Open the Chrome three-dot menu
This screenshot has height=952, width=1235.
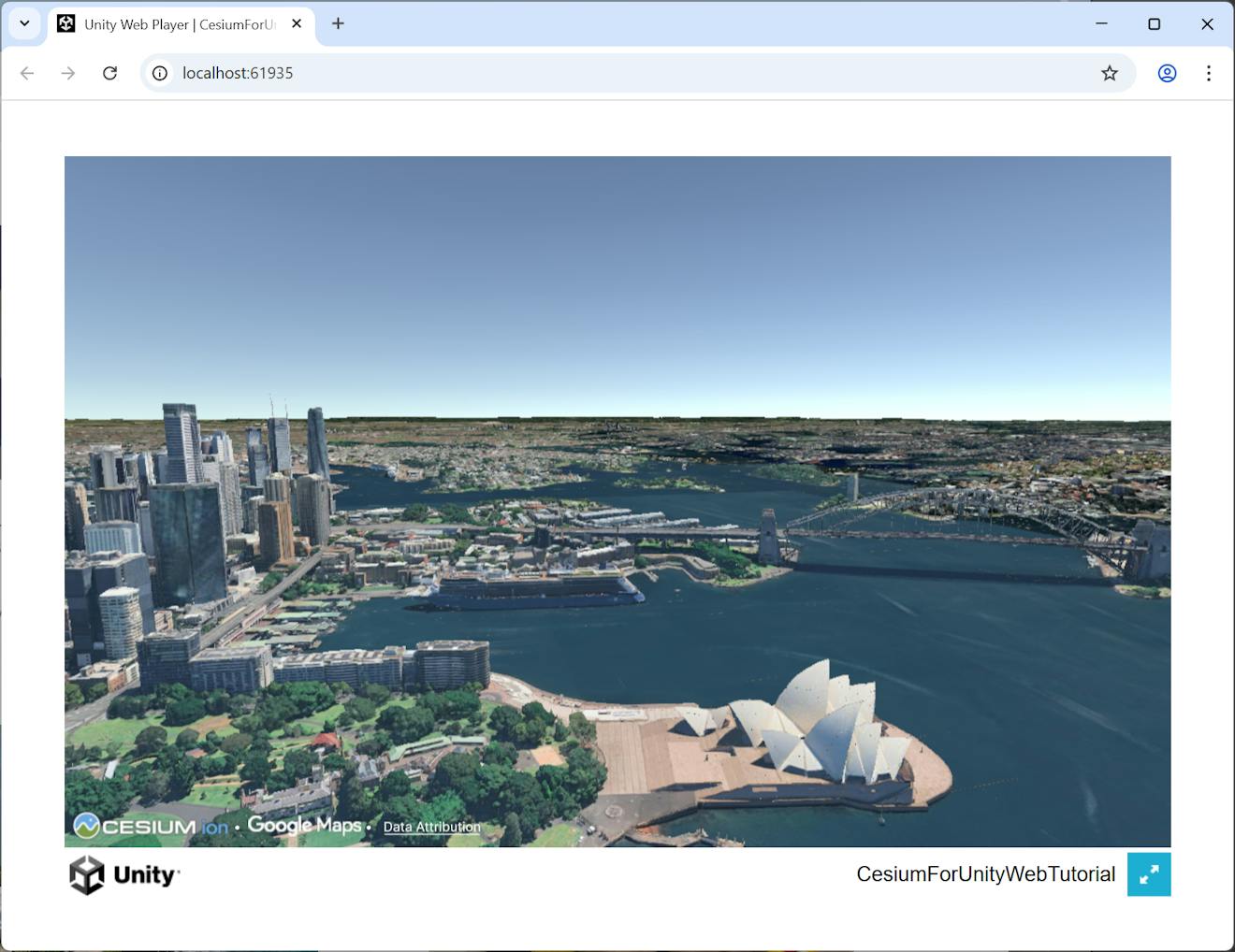pyautogui.click(x=1209, y=72)
